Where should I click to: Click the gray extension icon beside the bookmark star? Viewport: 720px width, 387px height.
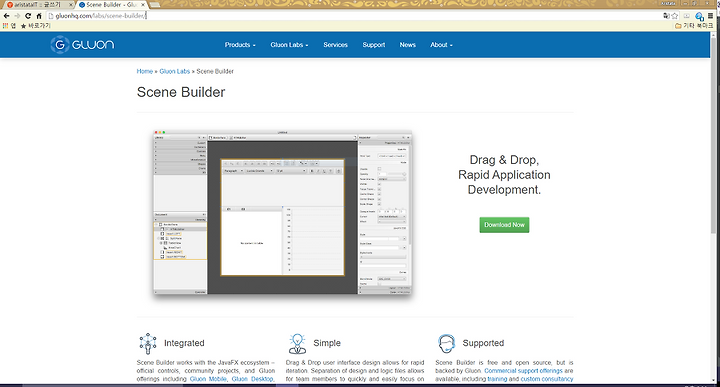coord(687,16)
